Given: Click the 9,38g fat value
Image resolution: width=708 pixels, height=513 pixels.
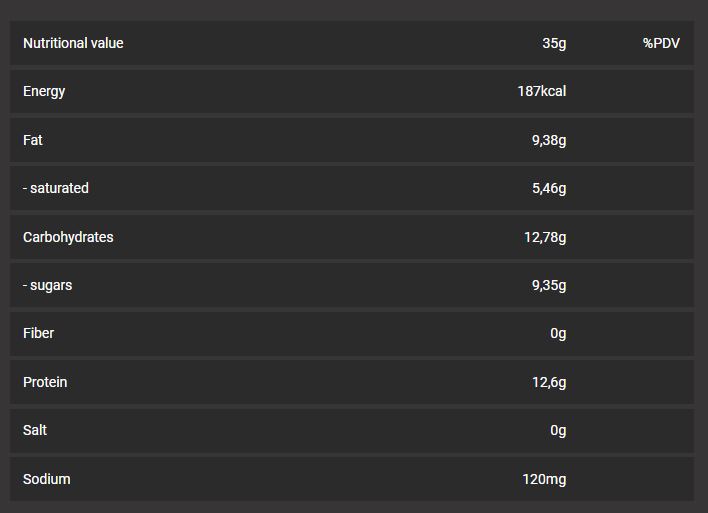Looking at the screenshot, I should click(549, 140).
